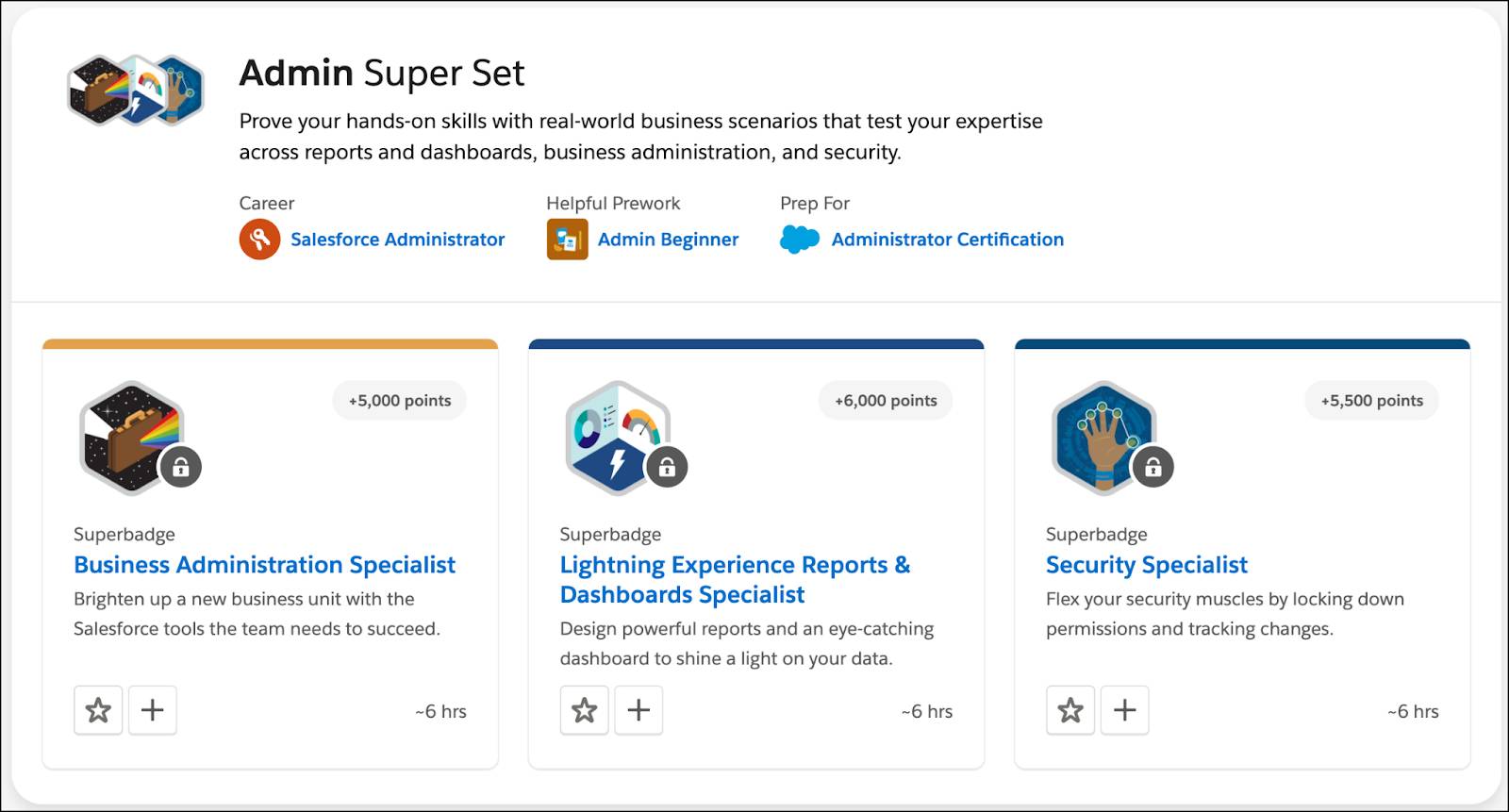Screen dimensions: 1509x812
Task: Click the ~6 hrs label on Security Specialist card
Action: (x=1413, y=712)
